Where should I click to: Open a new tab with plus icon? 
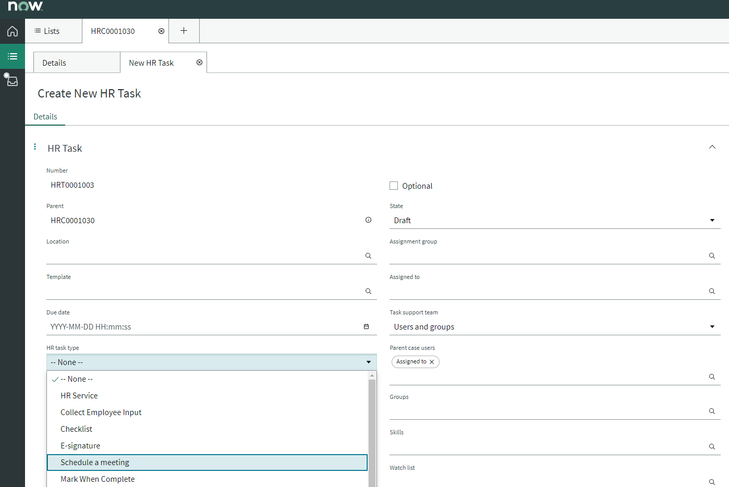(x=184, y=31)
